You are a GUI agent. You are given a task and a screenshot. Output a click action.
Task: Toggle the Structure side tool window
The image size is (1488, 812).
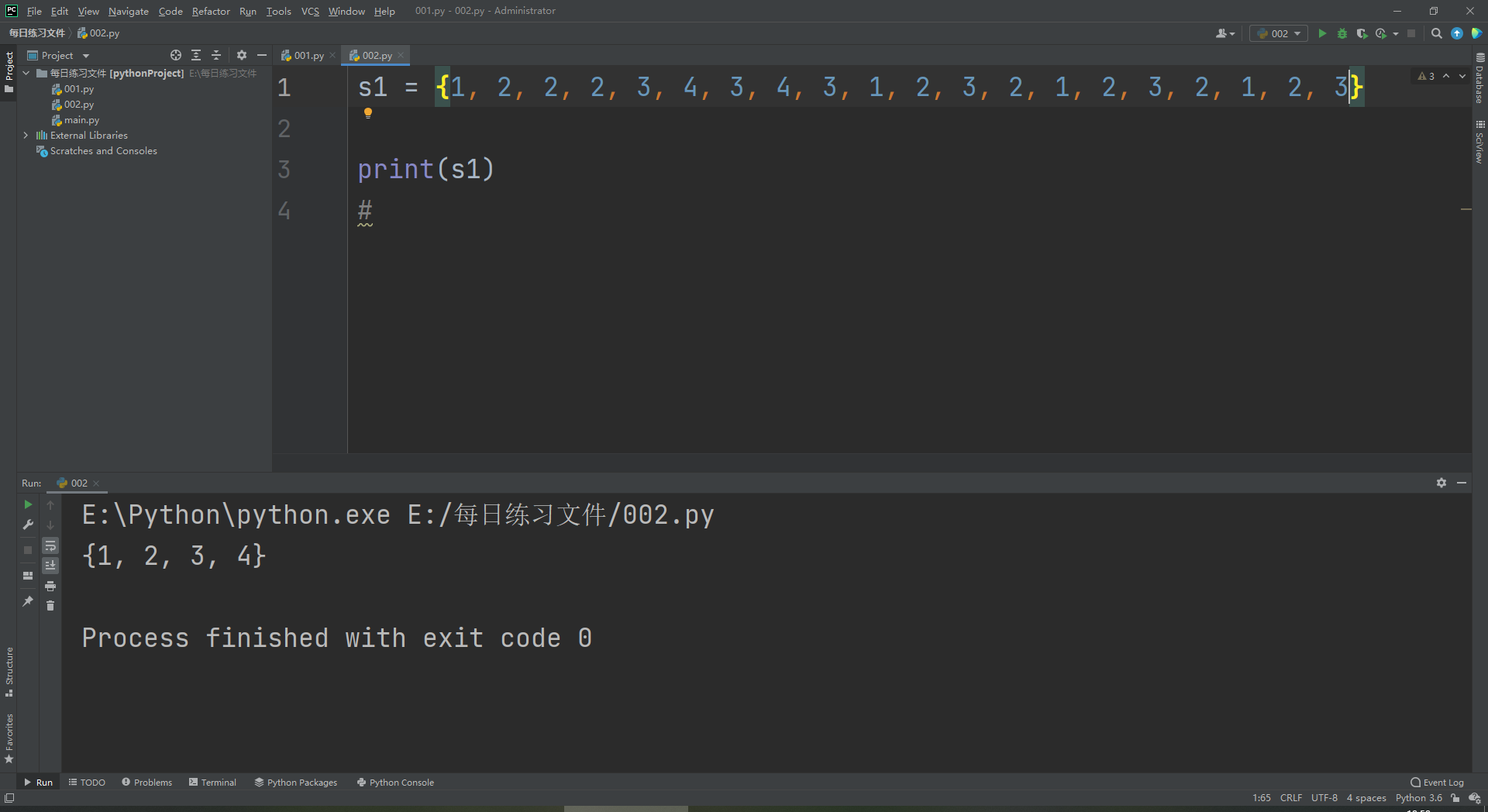coord(9,672)
